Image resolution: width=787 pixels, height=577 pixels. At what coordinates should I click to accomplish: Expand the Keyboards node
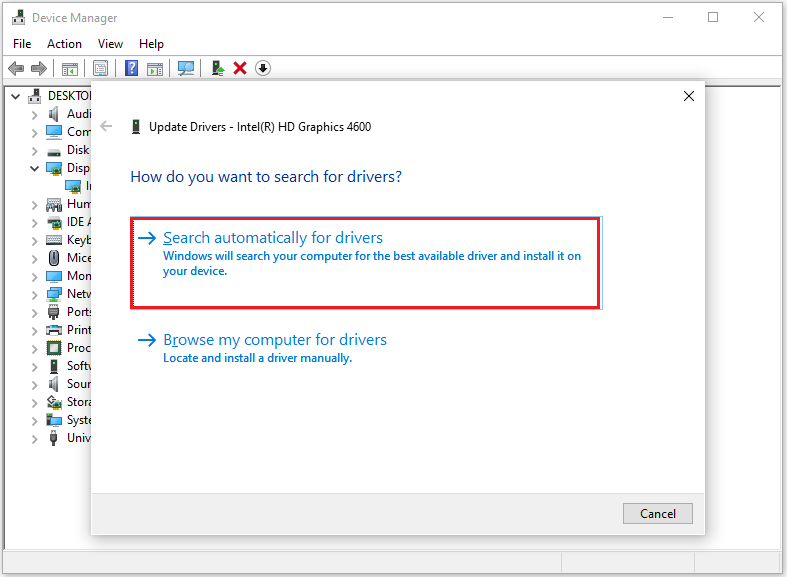pos(34,241)
